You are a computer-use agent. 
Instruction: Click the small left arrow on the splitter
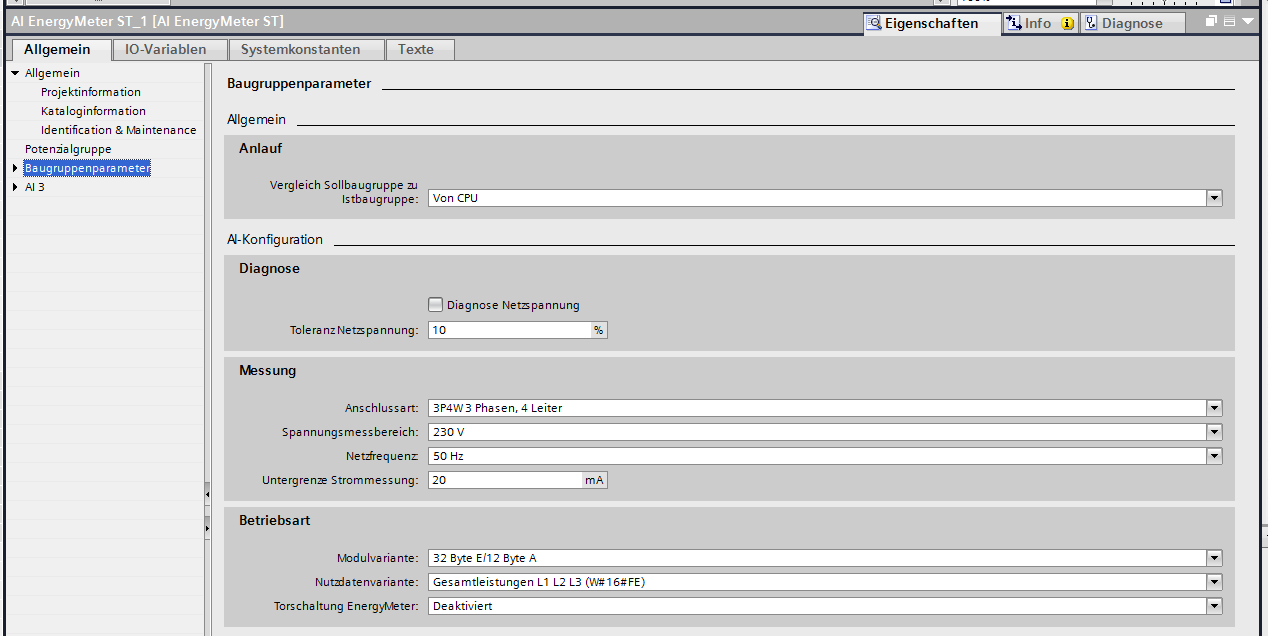pyautogui.click(x=207, y=494)
